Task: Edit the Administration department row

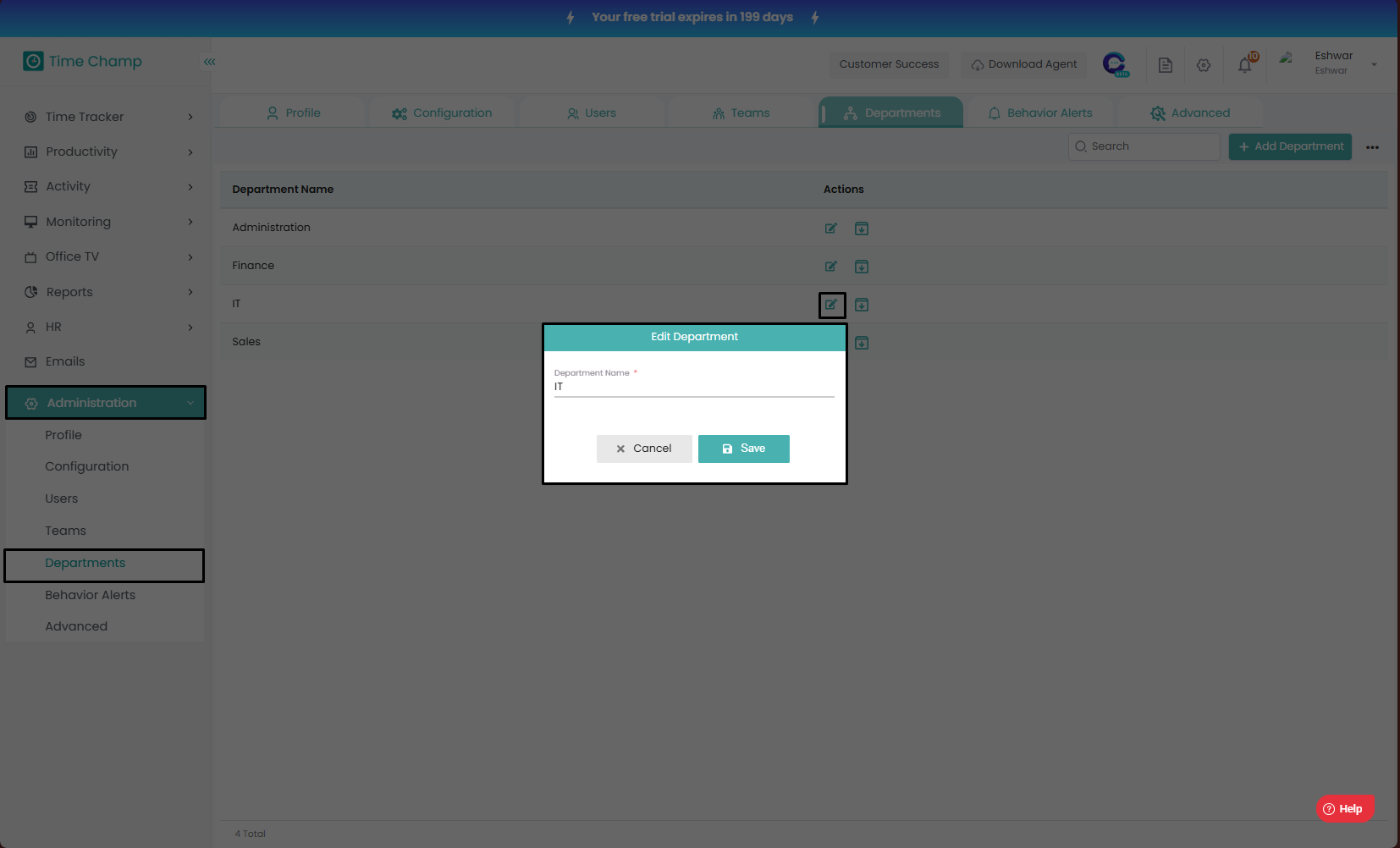Action: 831,229
